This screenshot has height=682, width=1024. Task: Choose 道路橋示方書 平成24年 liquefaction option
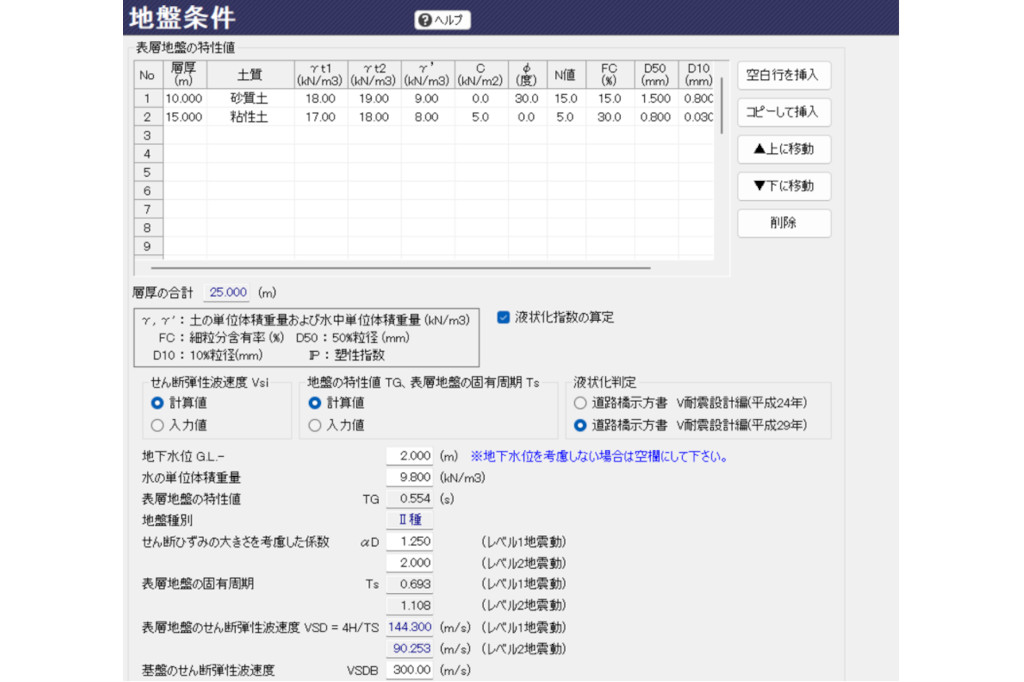click(580, 403)
